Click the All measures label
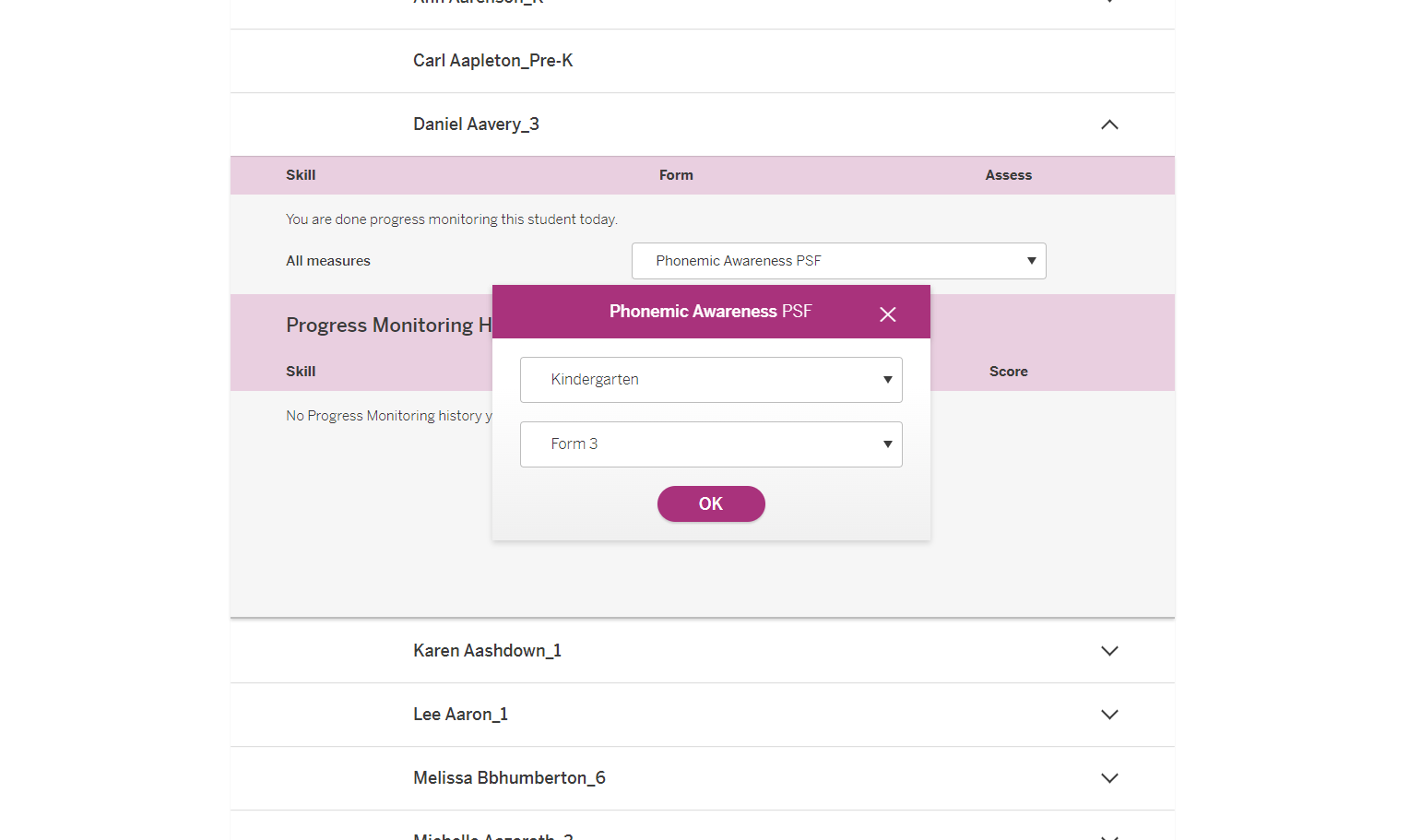This screenshot has width=1421, height=840. (328, 261)
